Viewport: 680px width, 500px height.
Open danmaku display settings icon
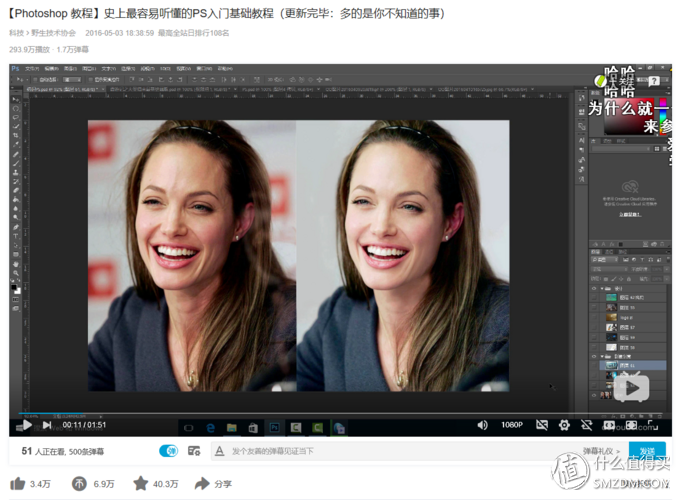coord(195,451)
